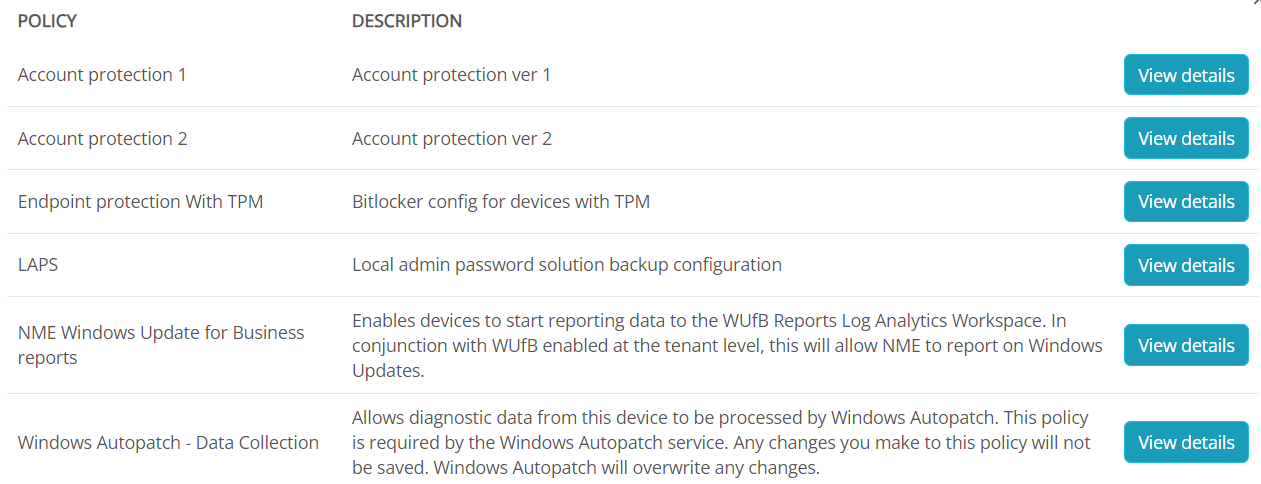Select the Account protection 1 policy name

pos(102,75)
